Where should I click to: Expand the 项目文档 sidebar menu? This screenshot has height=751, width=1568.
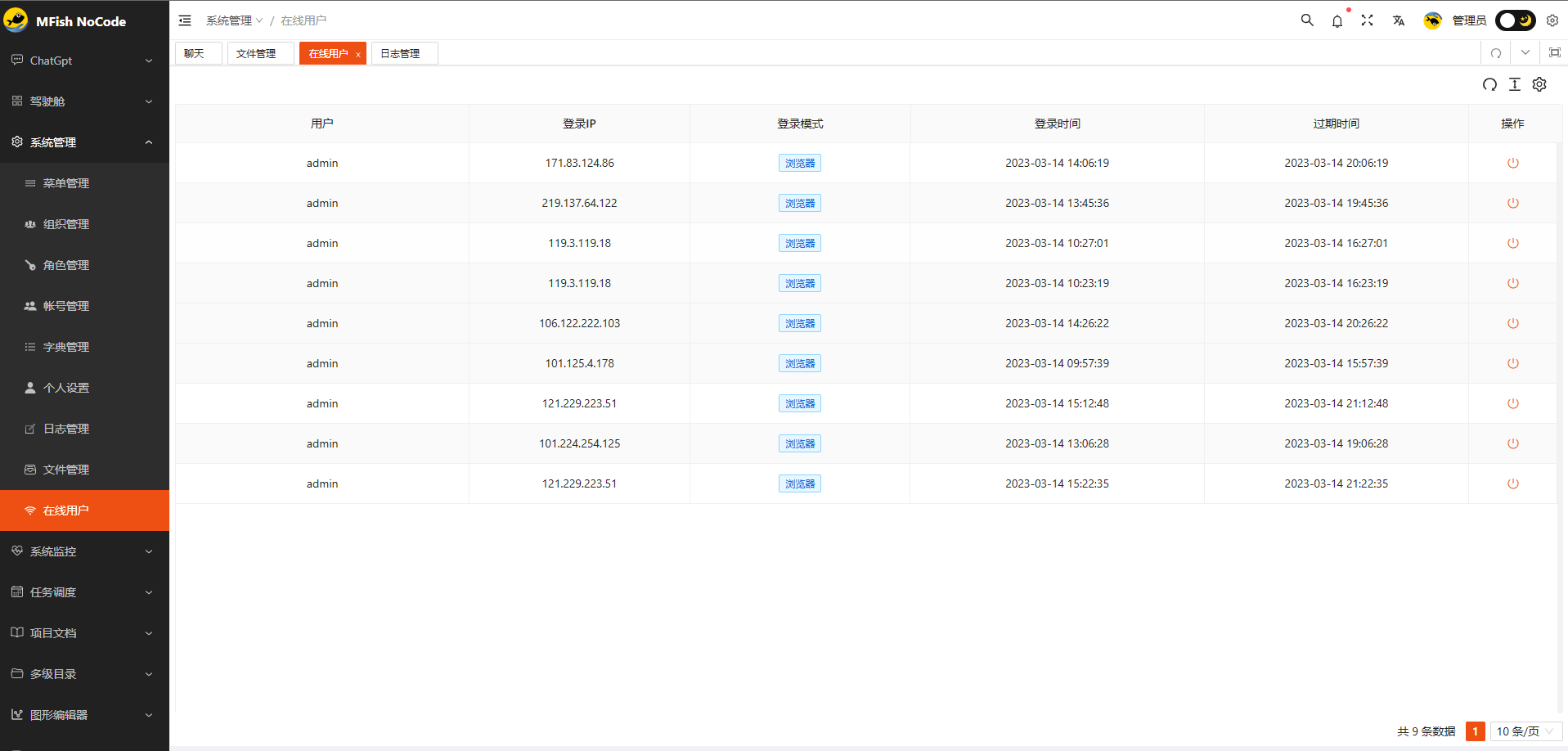84,633
